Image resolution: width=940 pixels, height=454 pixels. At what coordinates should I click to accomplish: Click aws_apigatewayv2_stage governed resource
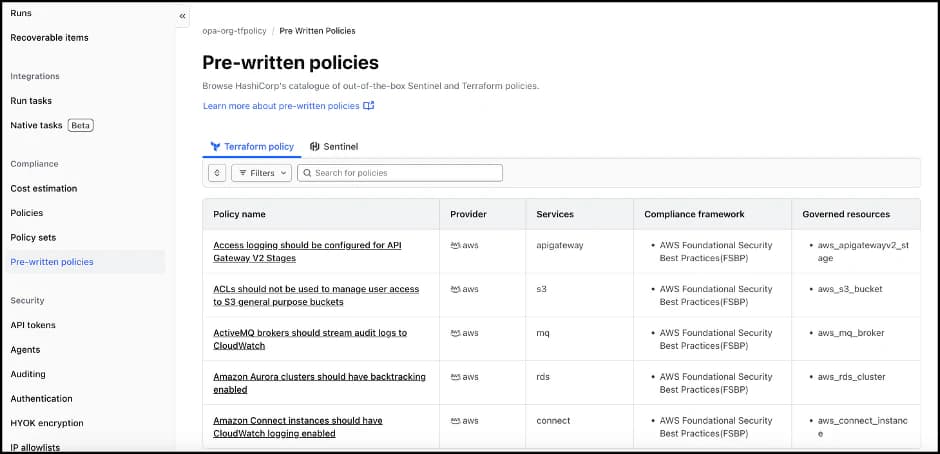863,252
